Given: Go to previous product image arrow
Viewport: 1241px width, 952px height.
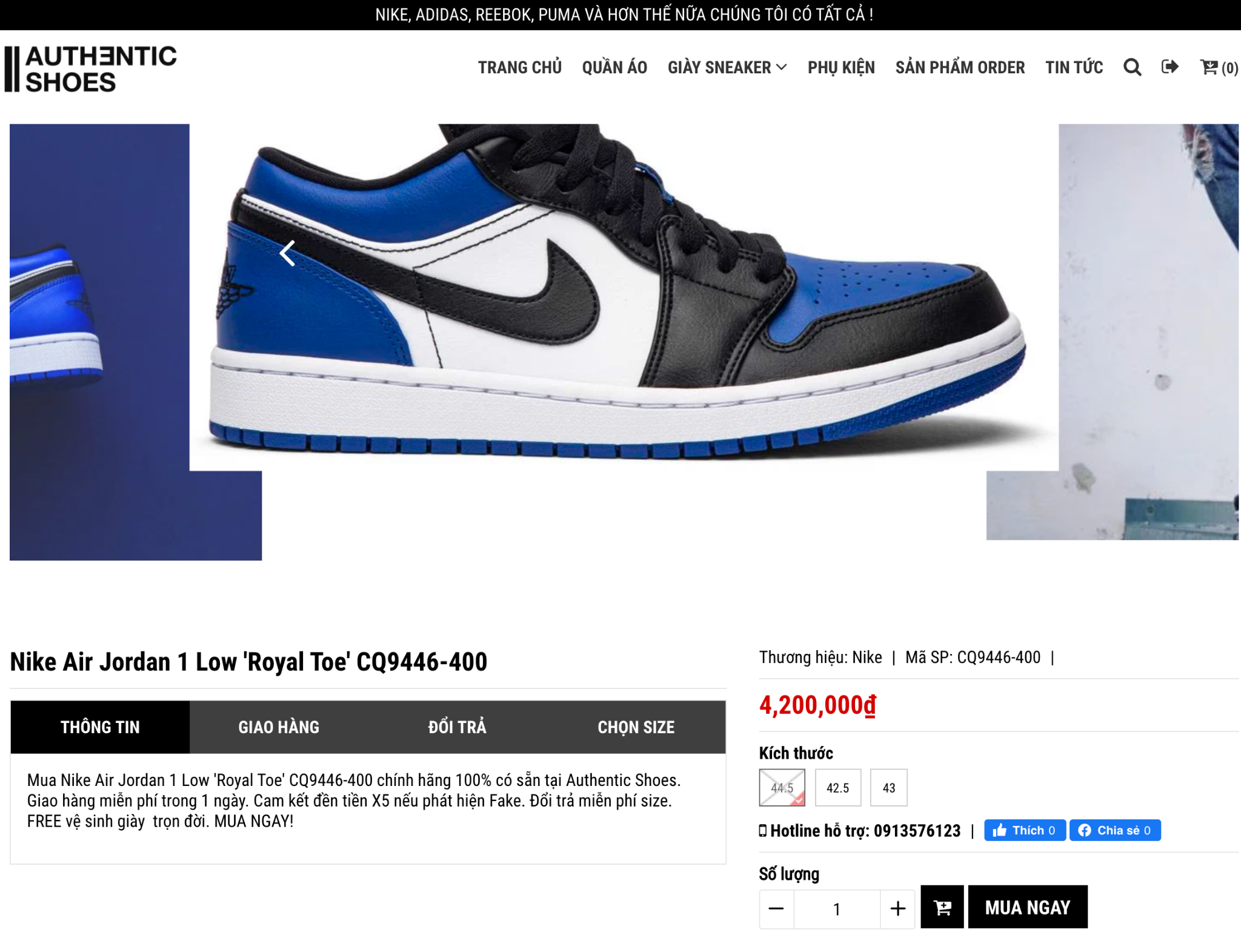Looking at the screenshot, I should pos(287,253).
